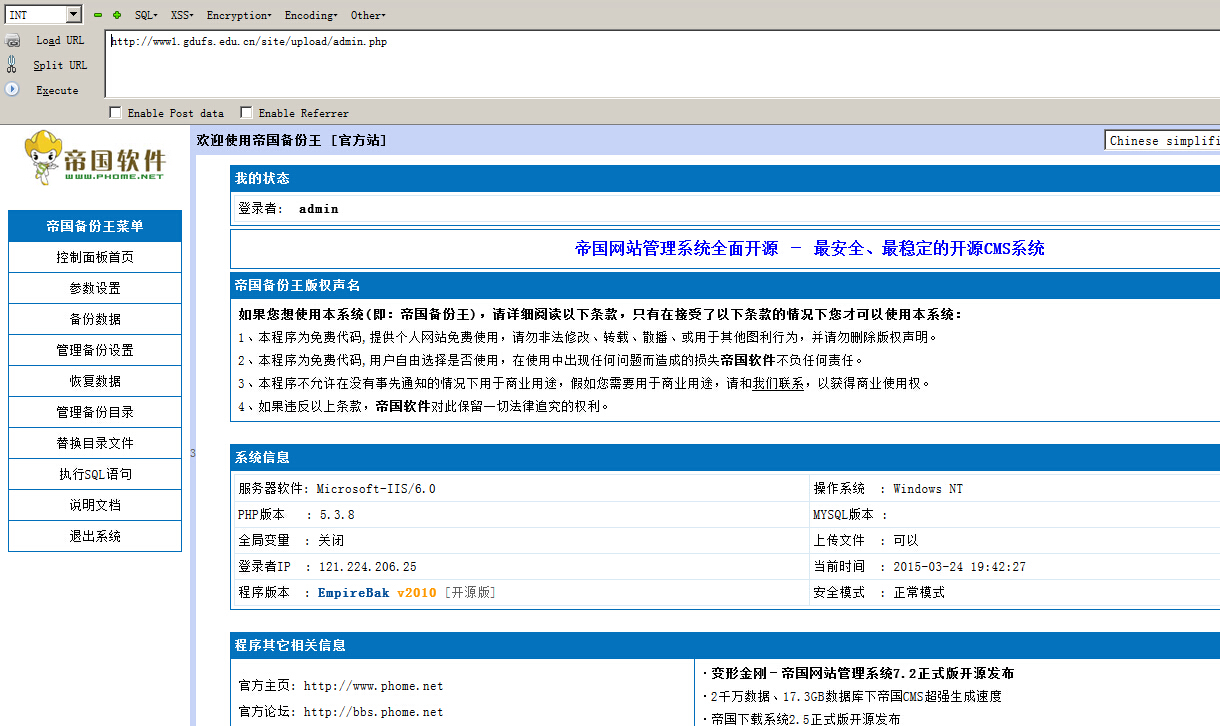Click the admin username text

click(318, 209)
